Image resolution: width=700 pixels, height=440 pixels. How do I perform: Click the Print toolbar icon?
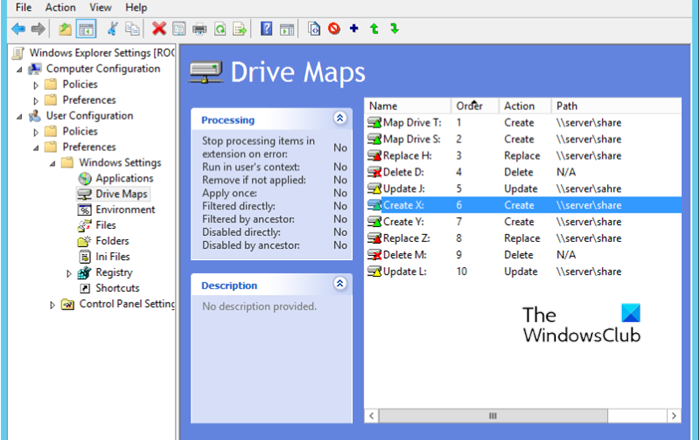tap(199, 29)
